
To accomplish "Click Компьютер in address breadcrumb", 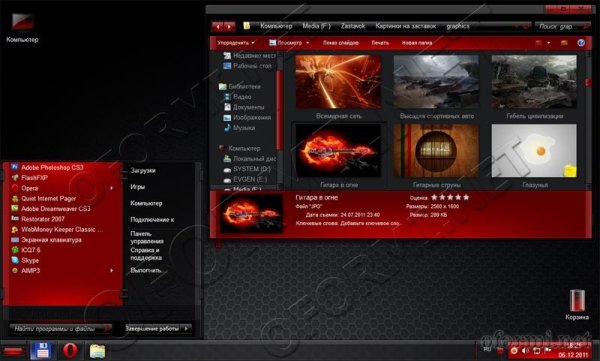I will [276, 26].
